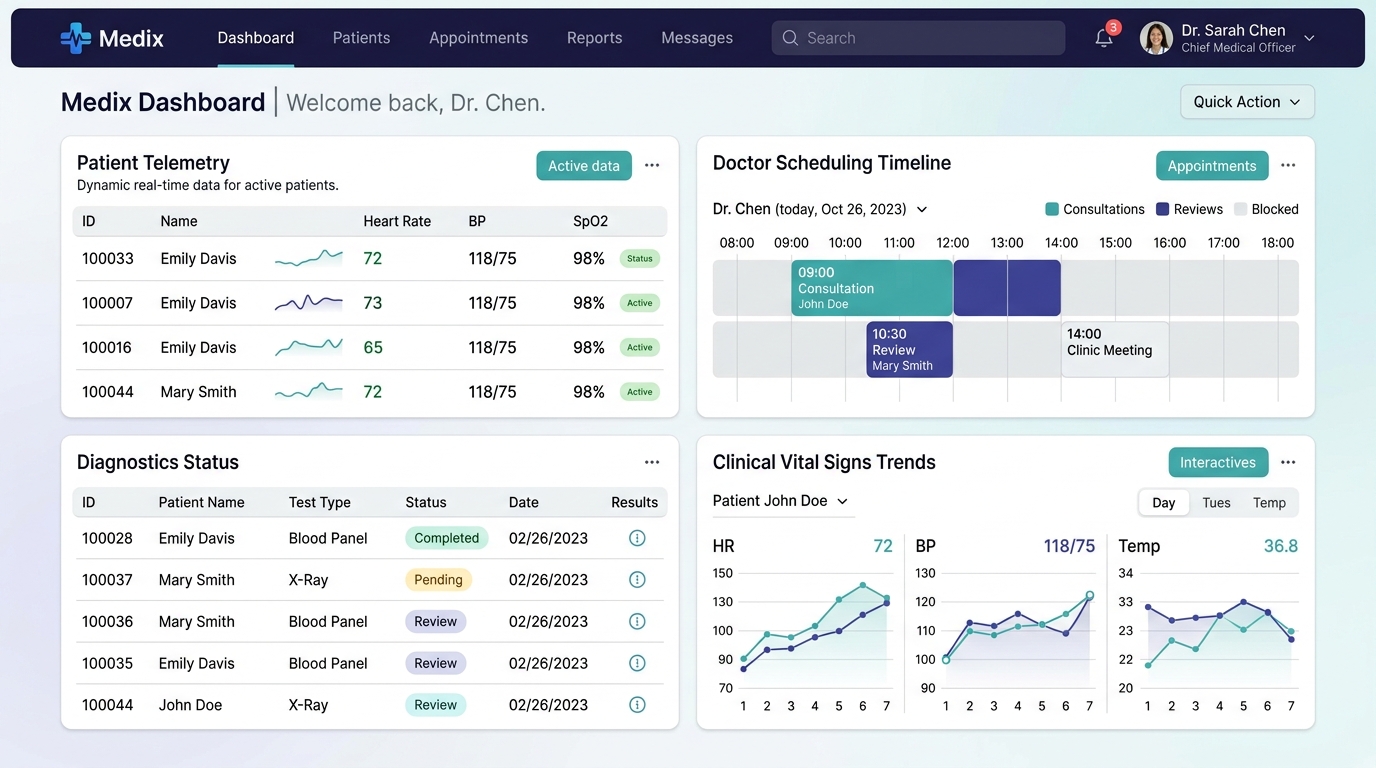1376x768 pixels.
Task: View results info for test 100035
Action: pos(637,663)
